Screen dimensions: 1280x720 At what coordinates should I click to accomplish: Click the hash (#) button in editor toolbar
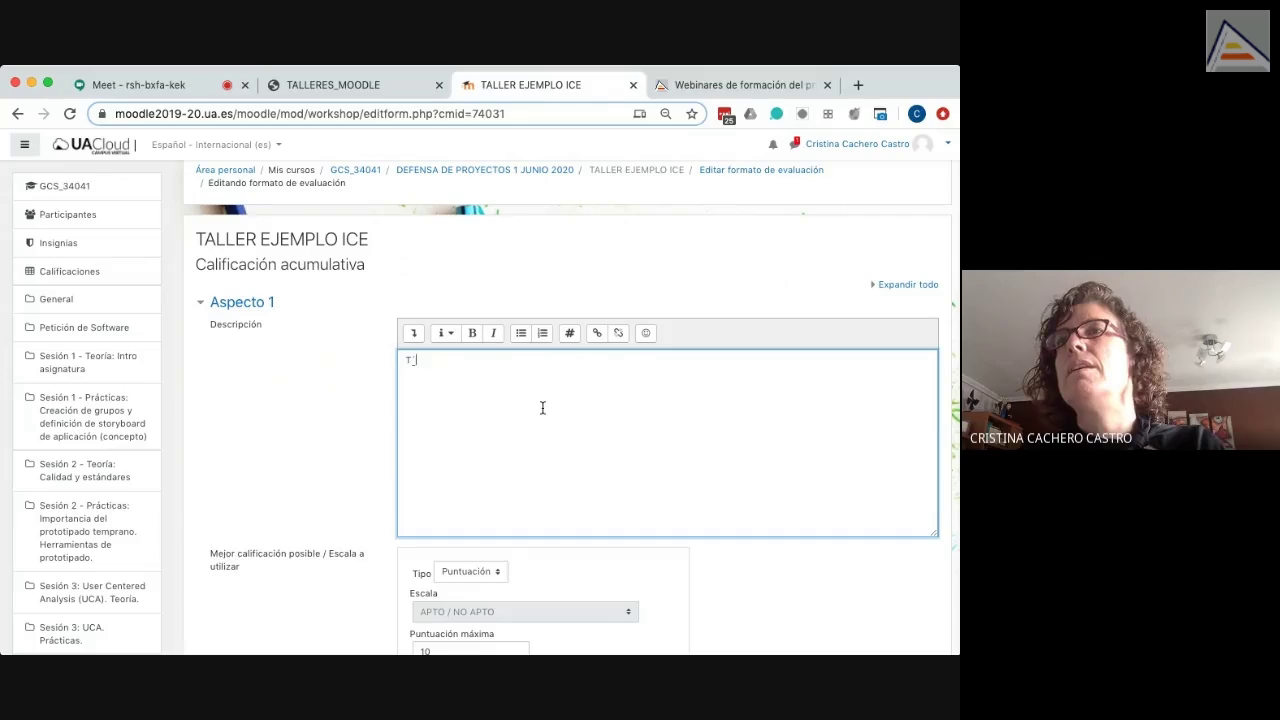pyautogui.click(x=569, y=333)
